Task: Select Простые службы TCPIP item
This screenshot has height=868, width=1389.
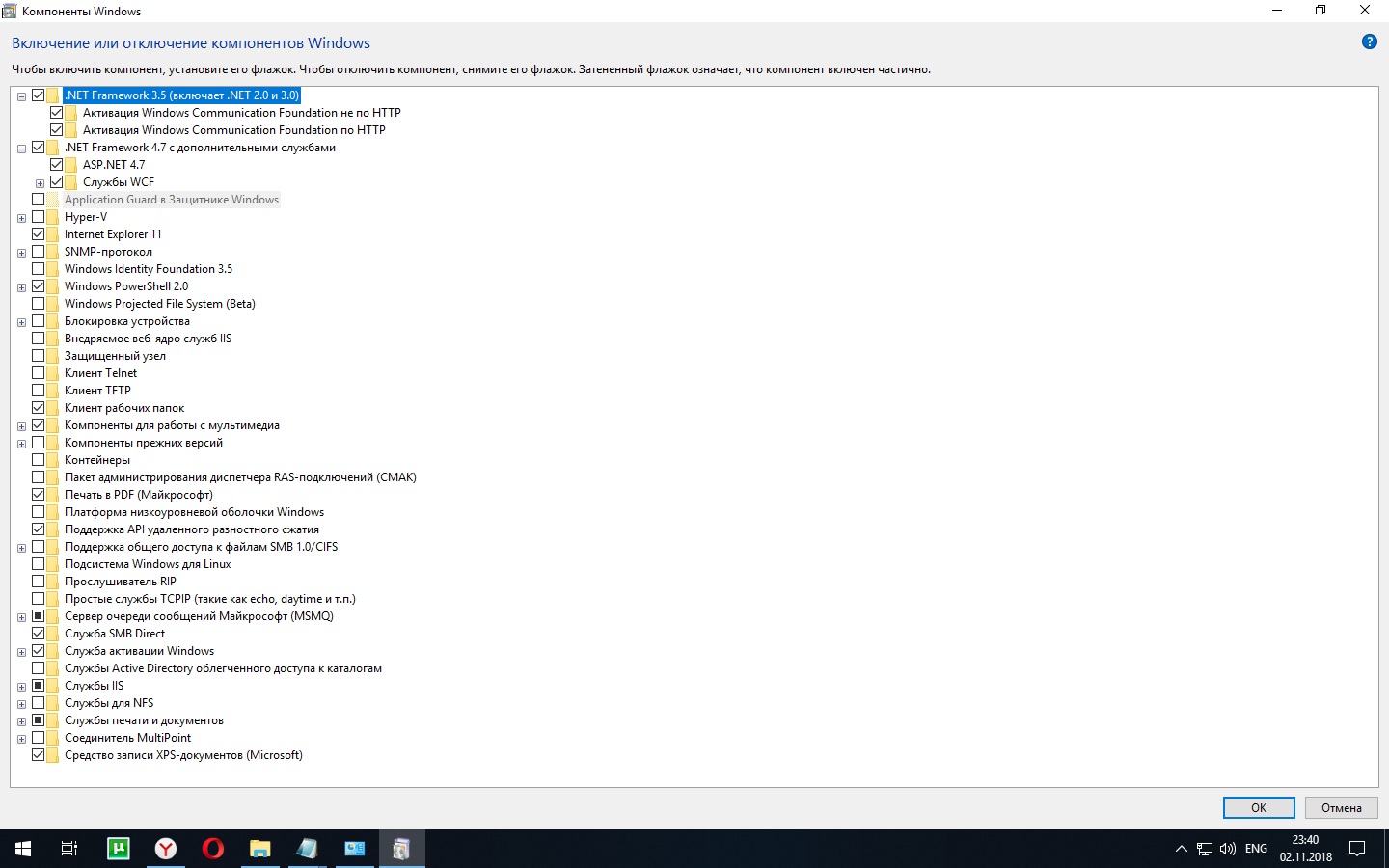Action: (x=210, y=599)
